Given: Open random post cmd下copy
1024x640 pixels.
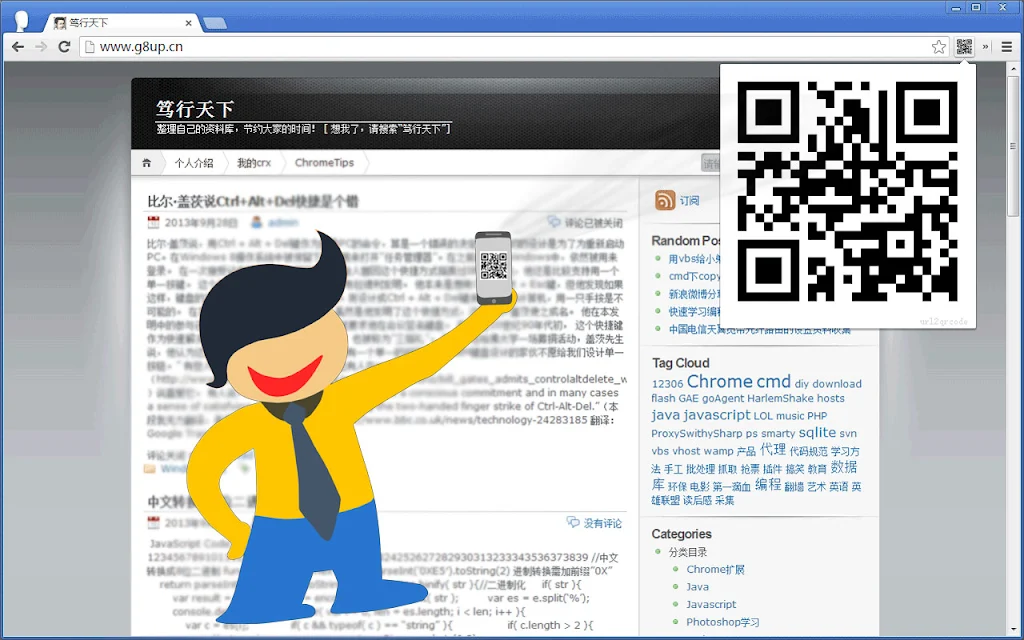Looking at the screenshot, I should coord(694,276).
